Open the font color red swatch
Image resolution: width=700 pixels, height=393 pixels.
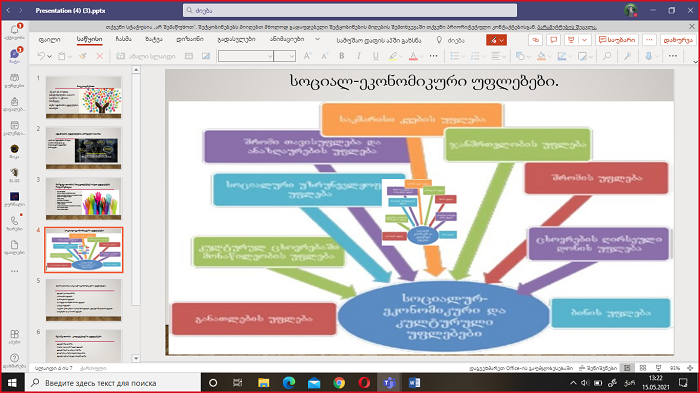(413, 56)
